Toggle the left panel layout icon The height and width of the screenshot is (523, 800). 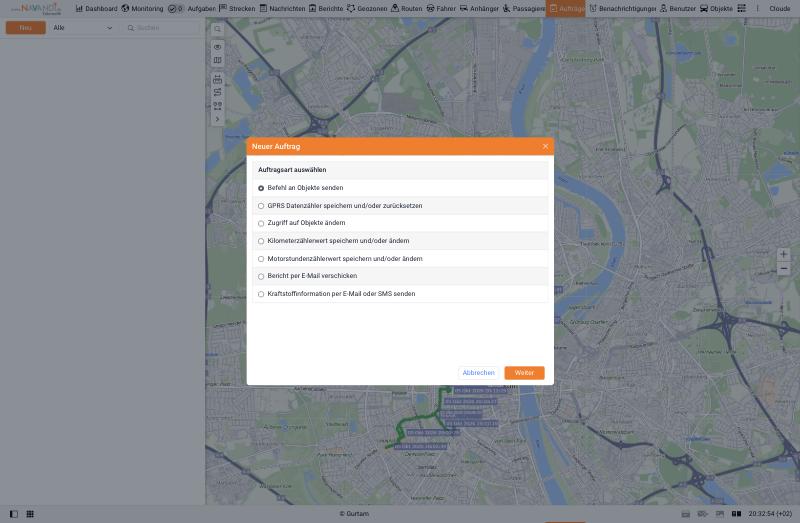14,514
